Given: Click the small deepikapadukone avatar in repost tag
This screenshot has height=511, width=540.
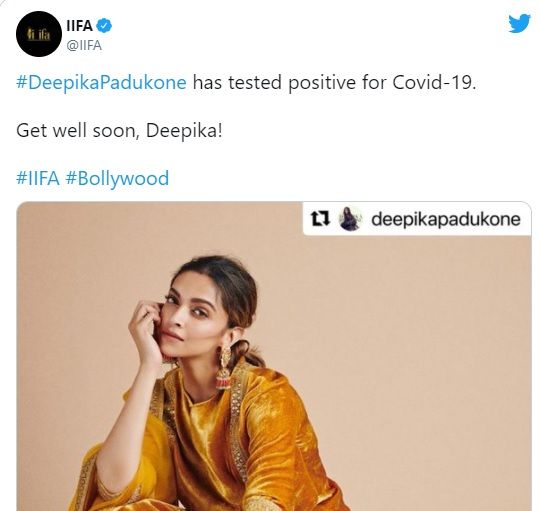Looking at the screenshot, I should [350, 219].
